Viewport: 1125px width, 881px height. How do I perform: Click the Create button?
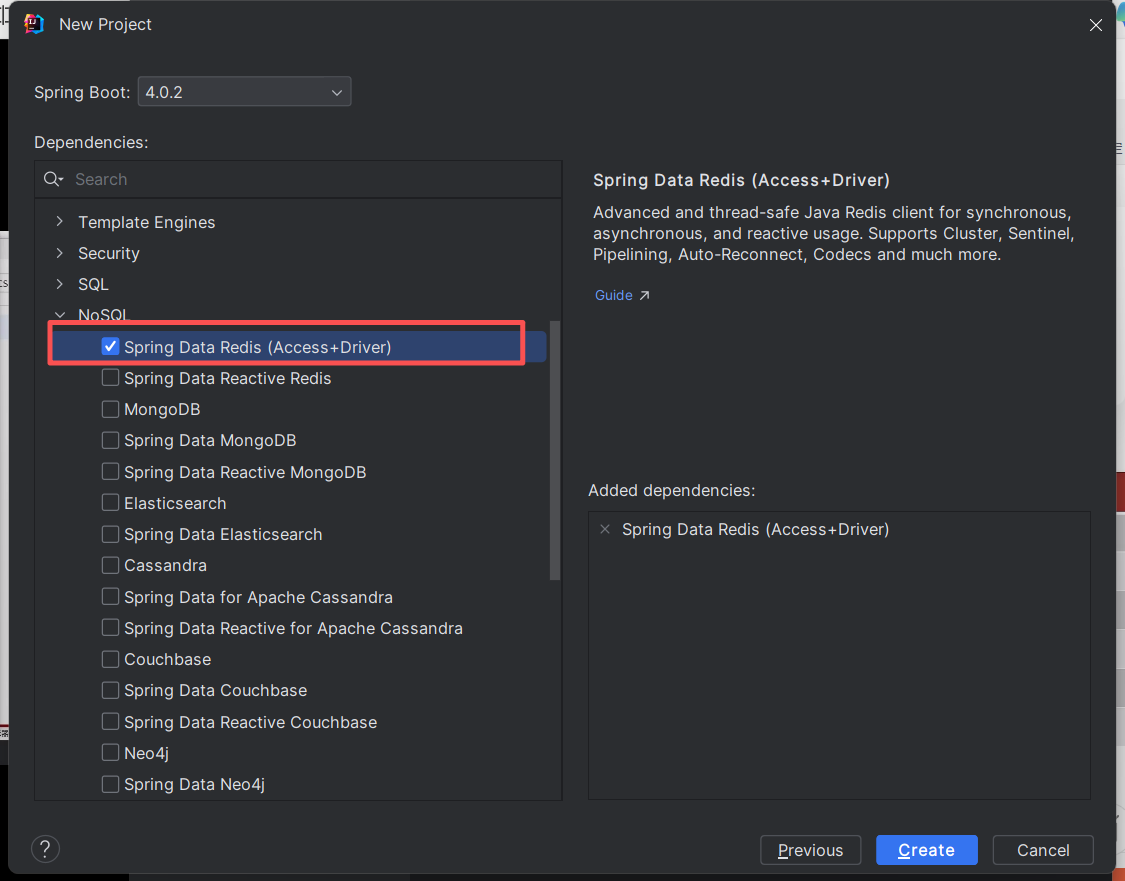(x=927, y=850)
